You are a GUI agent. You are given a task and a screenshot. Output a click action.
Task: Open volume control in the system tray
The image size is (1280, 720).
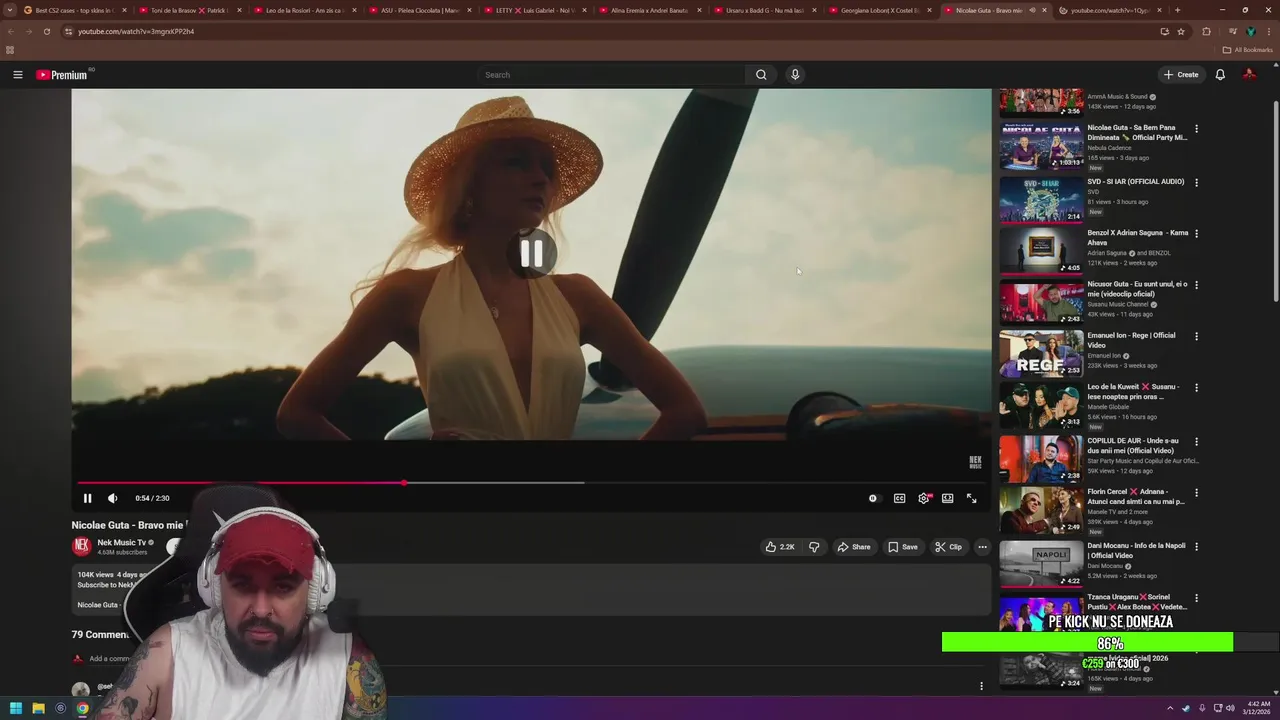[x=1230, y=708]
